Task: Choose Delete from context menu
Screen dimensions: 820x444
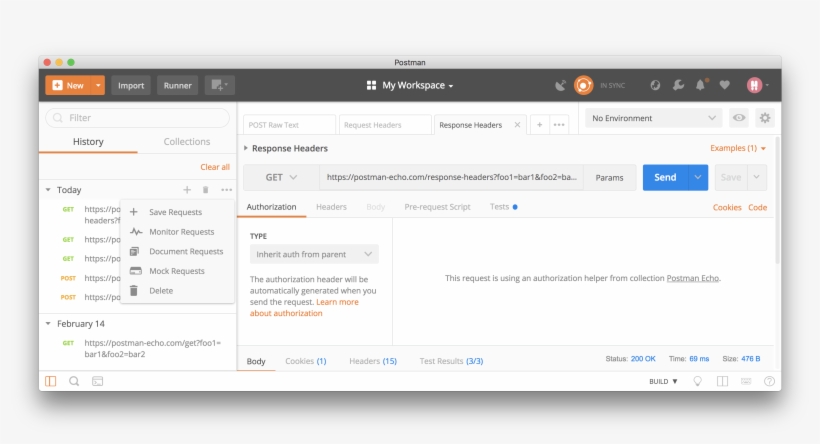Action: [x=177, y=291]
